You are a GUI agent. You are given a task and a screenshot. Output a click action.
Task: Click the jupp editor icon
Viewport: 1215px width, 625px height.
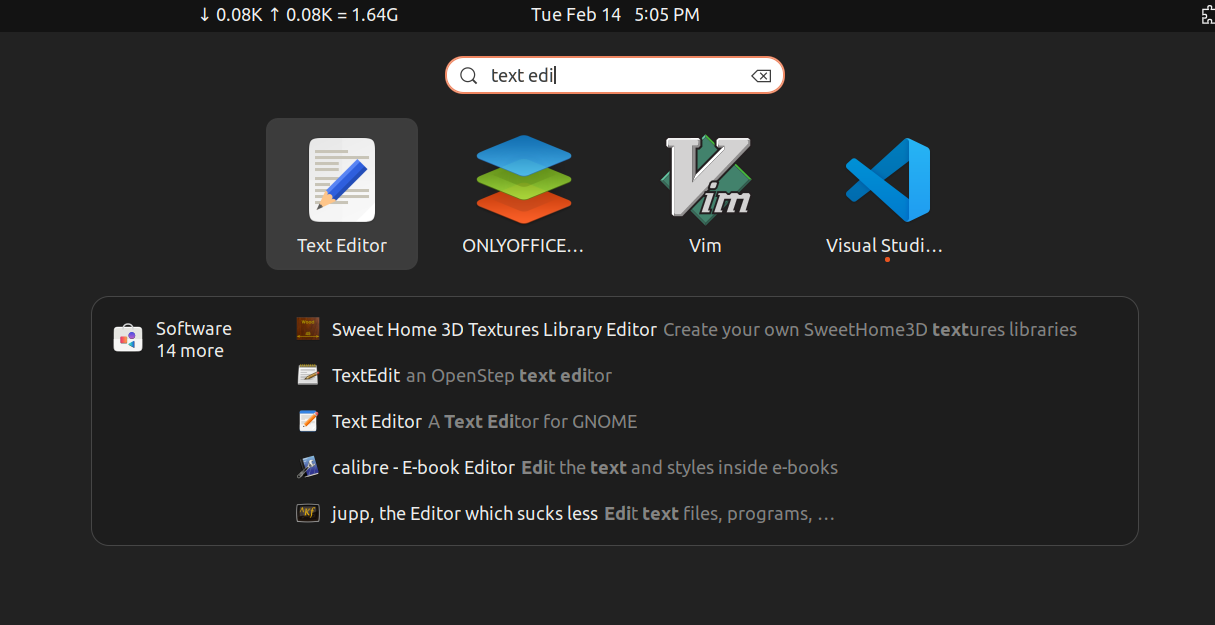308,513
